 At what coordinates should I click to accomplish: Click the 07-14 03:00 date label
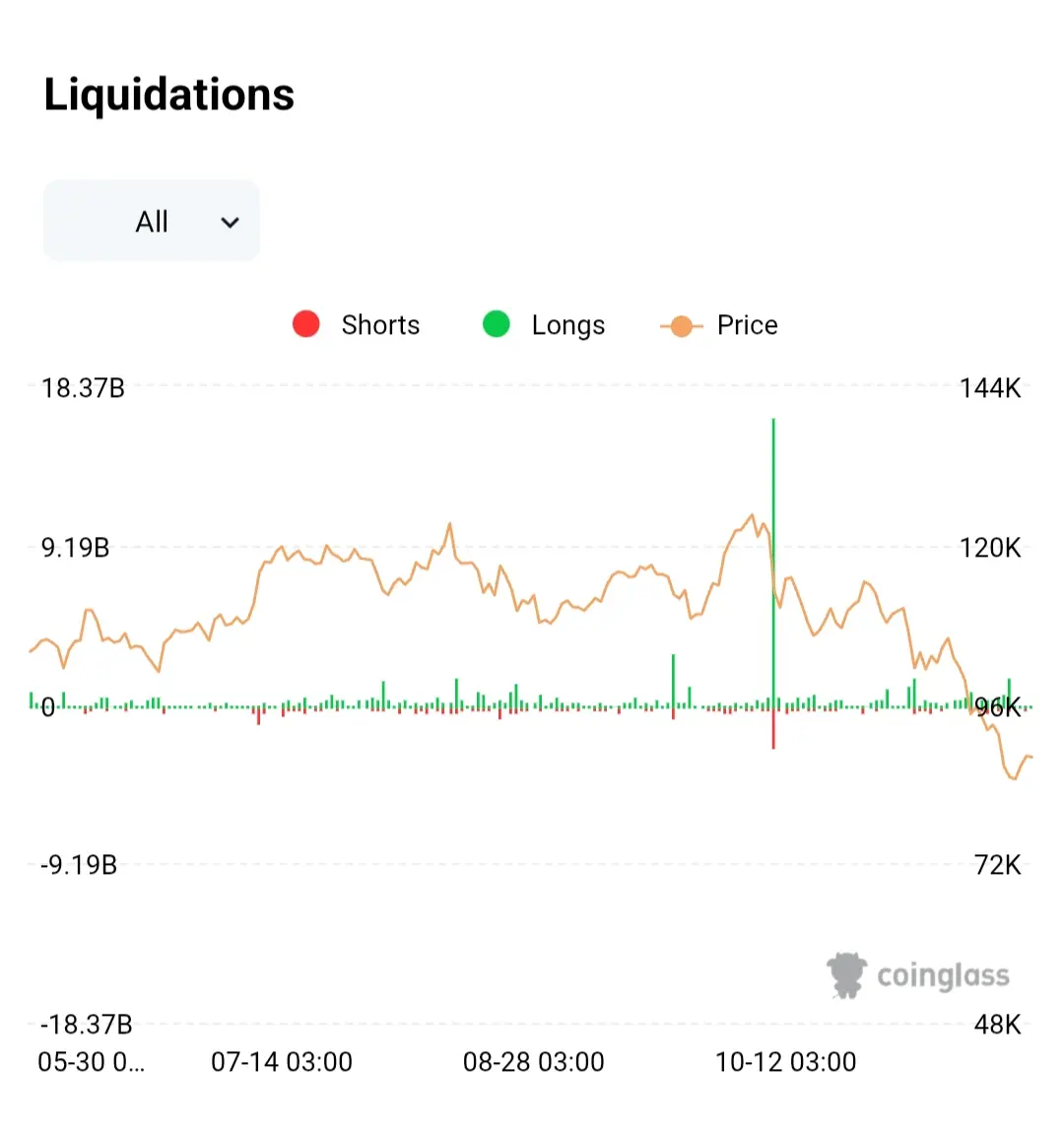pyautogui.click(x=282, y=1062)
